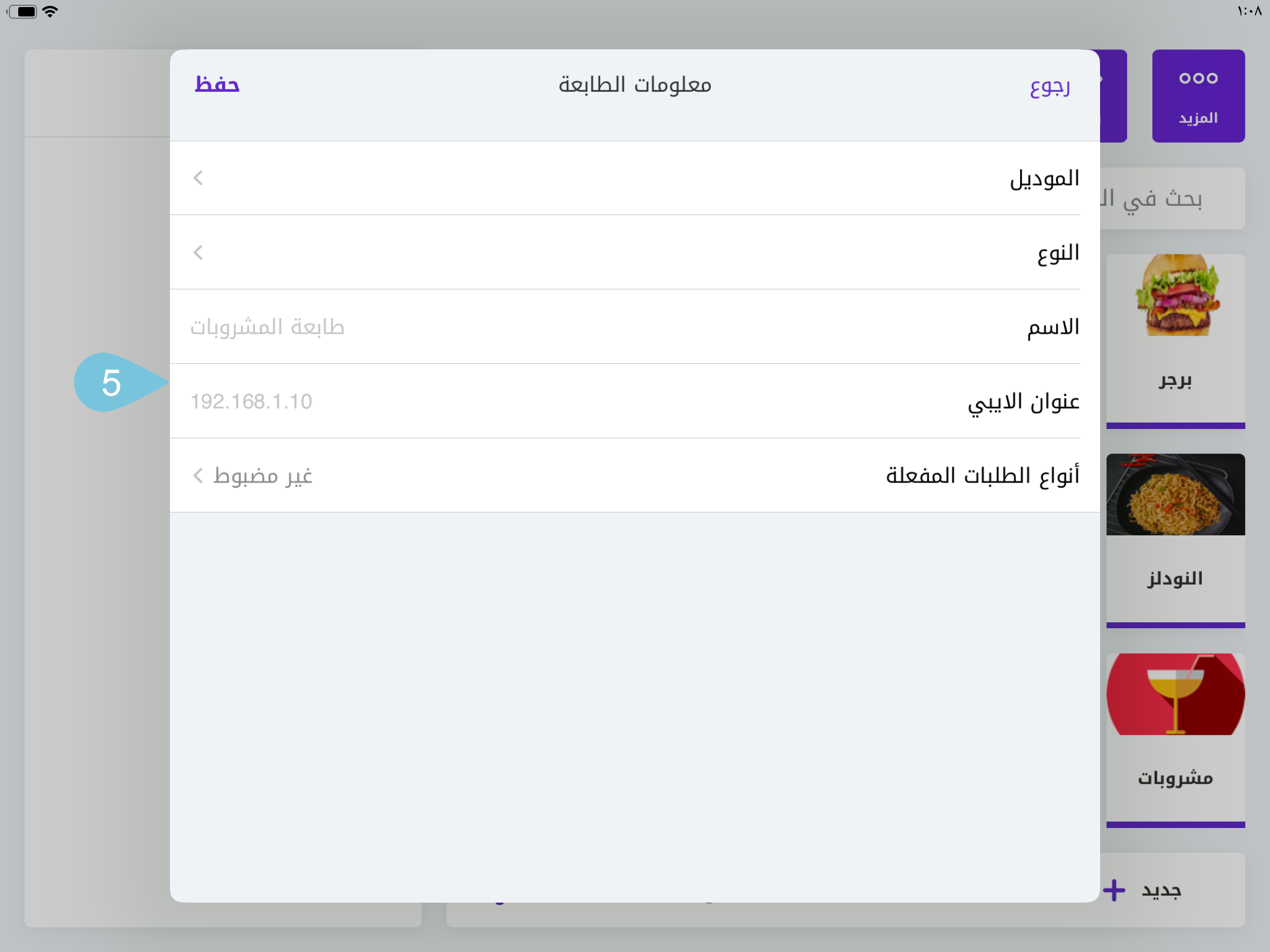
Task: Click the battery status icon
Action: click(24, 11)
